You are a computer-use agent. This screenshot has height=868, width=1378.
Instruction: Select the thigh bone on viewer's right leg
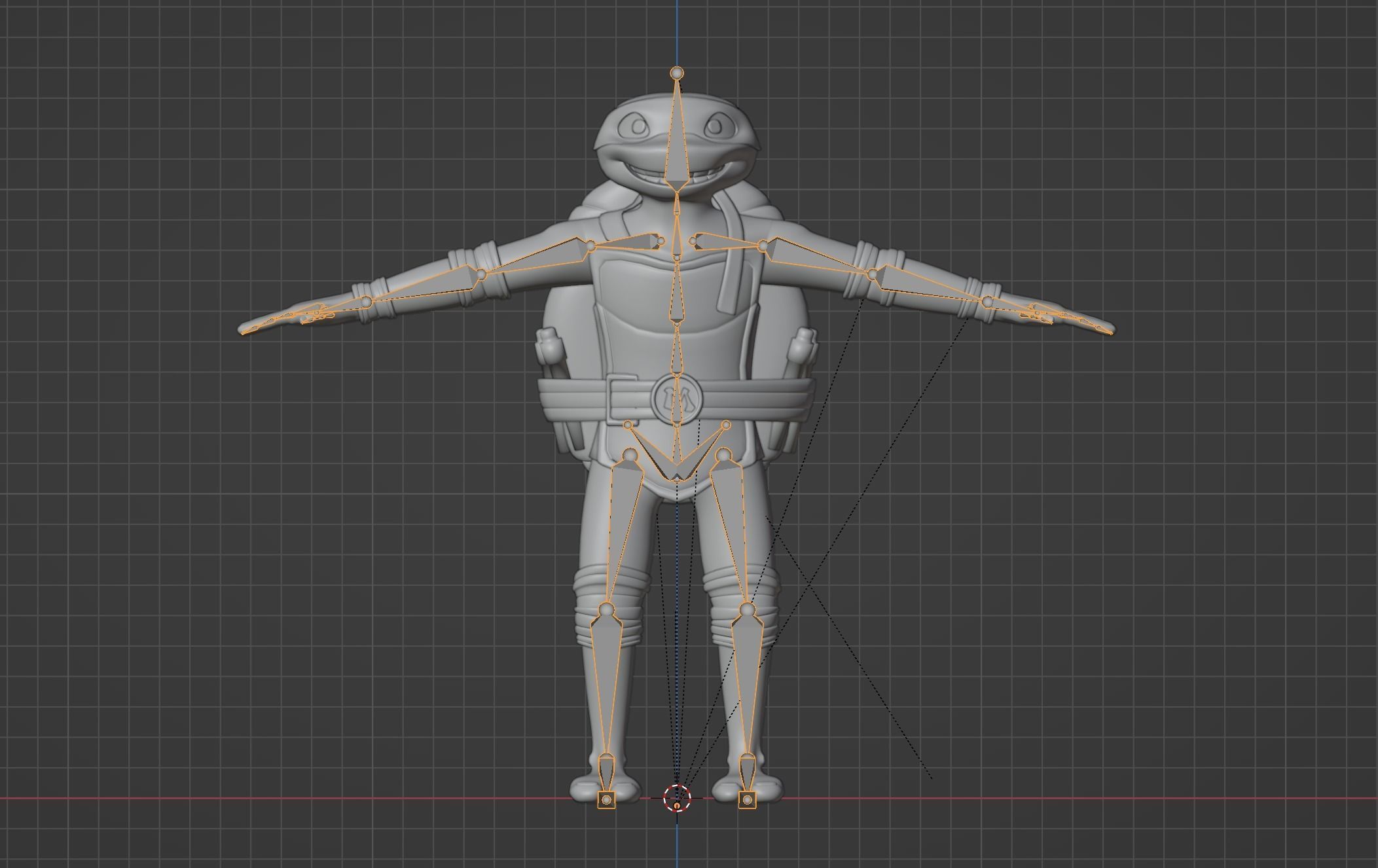[x=732, y=530]
